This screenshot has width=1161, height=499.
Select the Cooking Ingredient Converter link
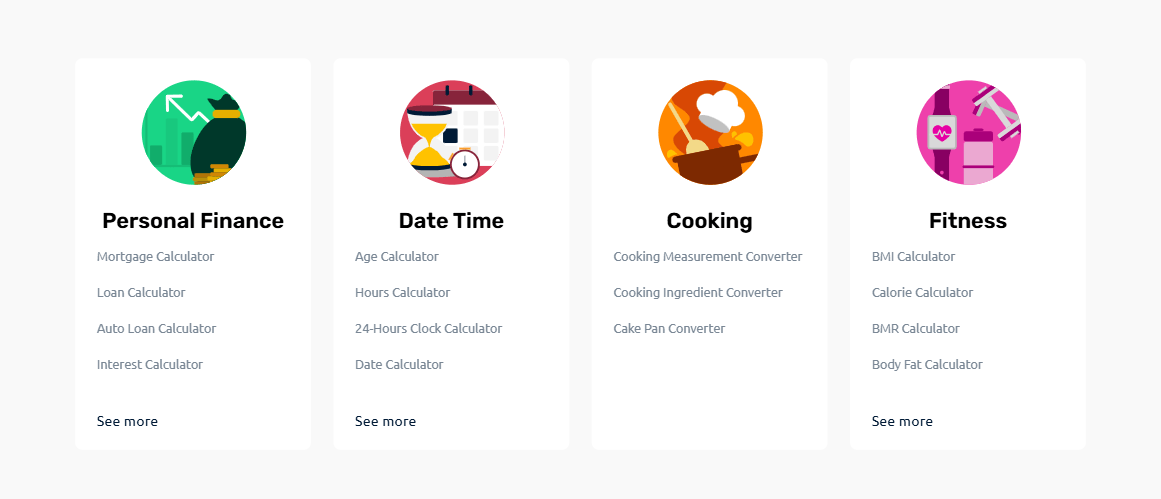pyautogui.click(x=698, y=293)
